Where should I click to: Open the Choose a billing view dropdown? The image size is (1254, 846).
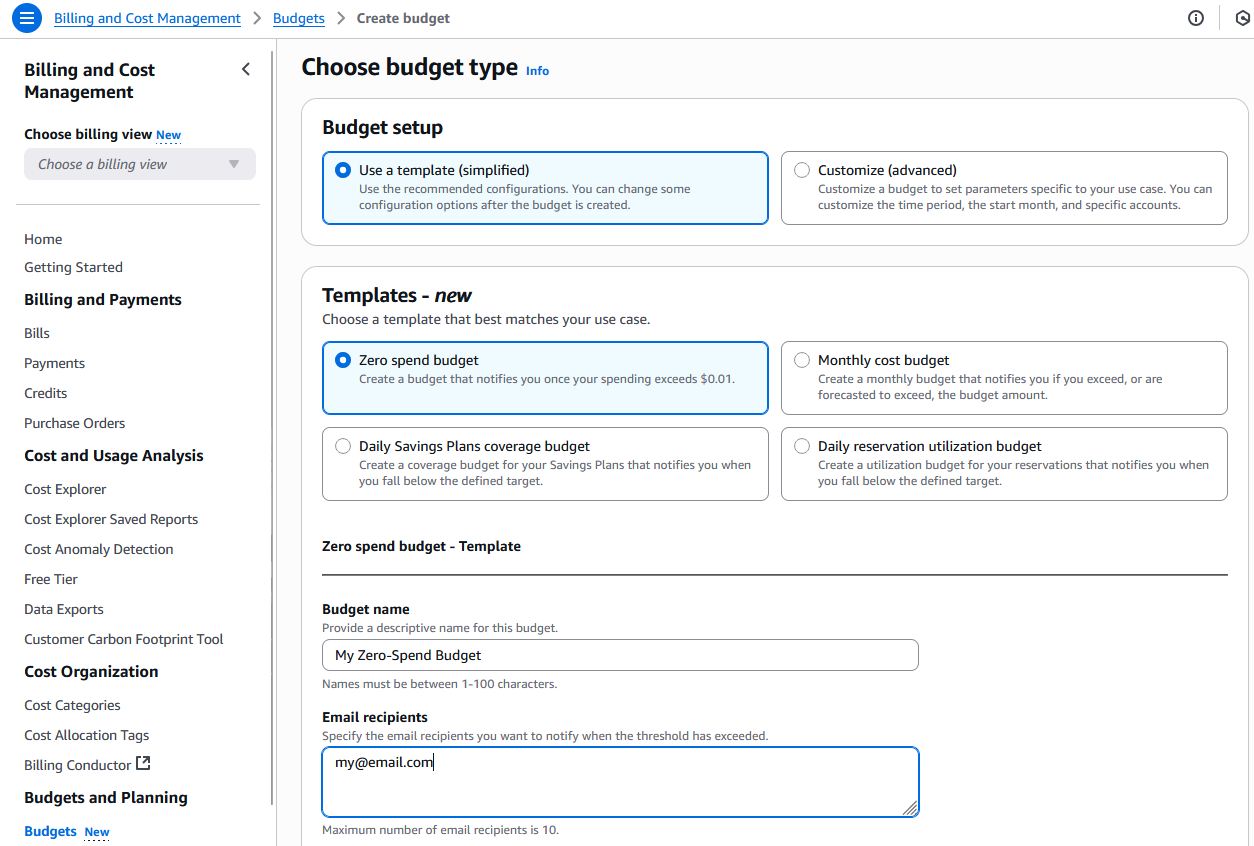[139, 164]
